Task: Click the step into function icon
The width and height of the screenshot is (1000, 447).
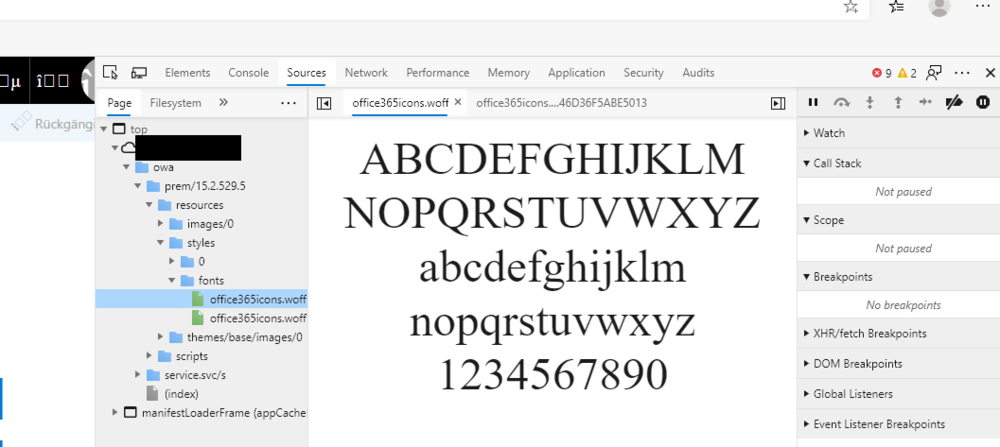Action: pyautogui.click(x=870, y=102)
